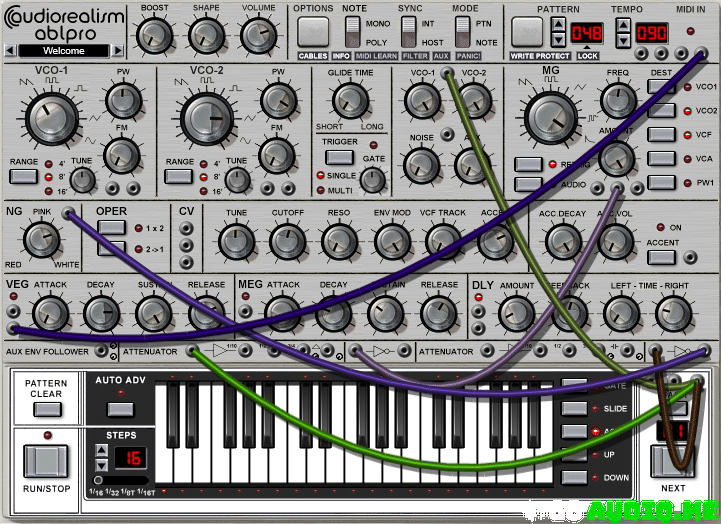The width and height of the screenshot is (721, 524).
Task: Toggle the NOTE mono/poly switch
Action: [353, 32]
